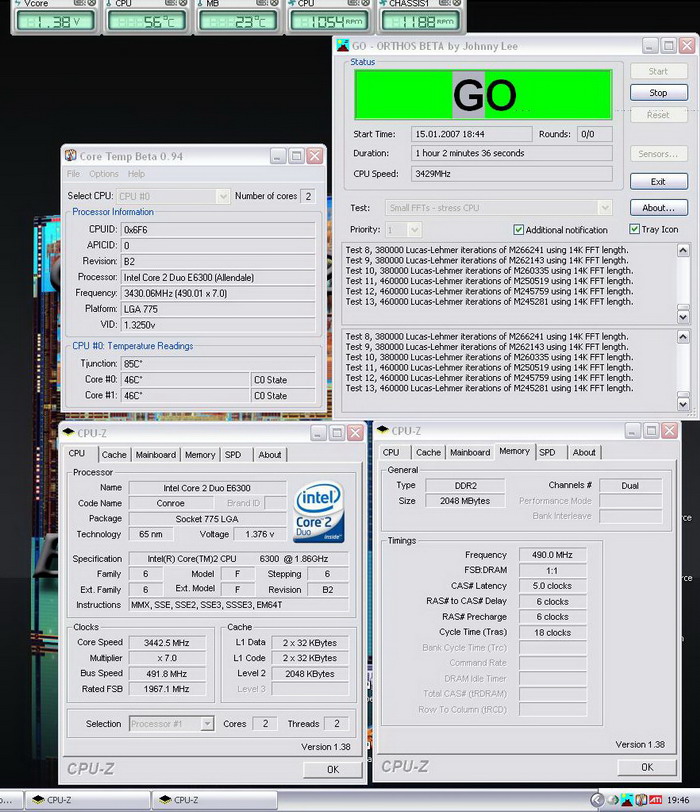700x812 pixels.
Task: Click OK in the right CPU-Z window
Action: click(647, 767)
